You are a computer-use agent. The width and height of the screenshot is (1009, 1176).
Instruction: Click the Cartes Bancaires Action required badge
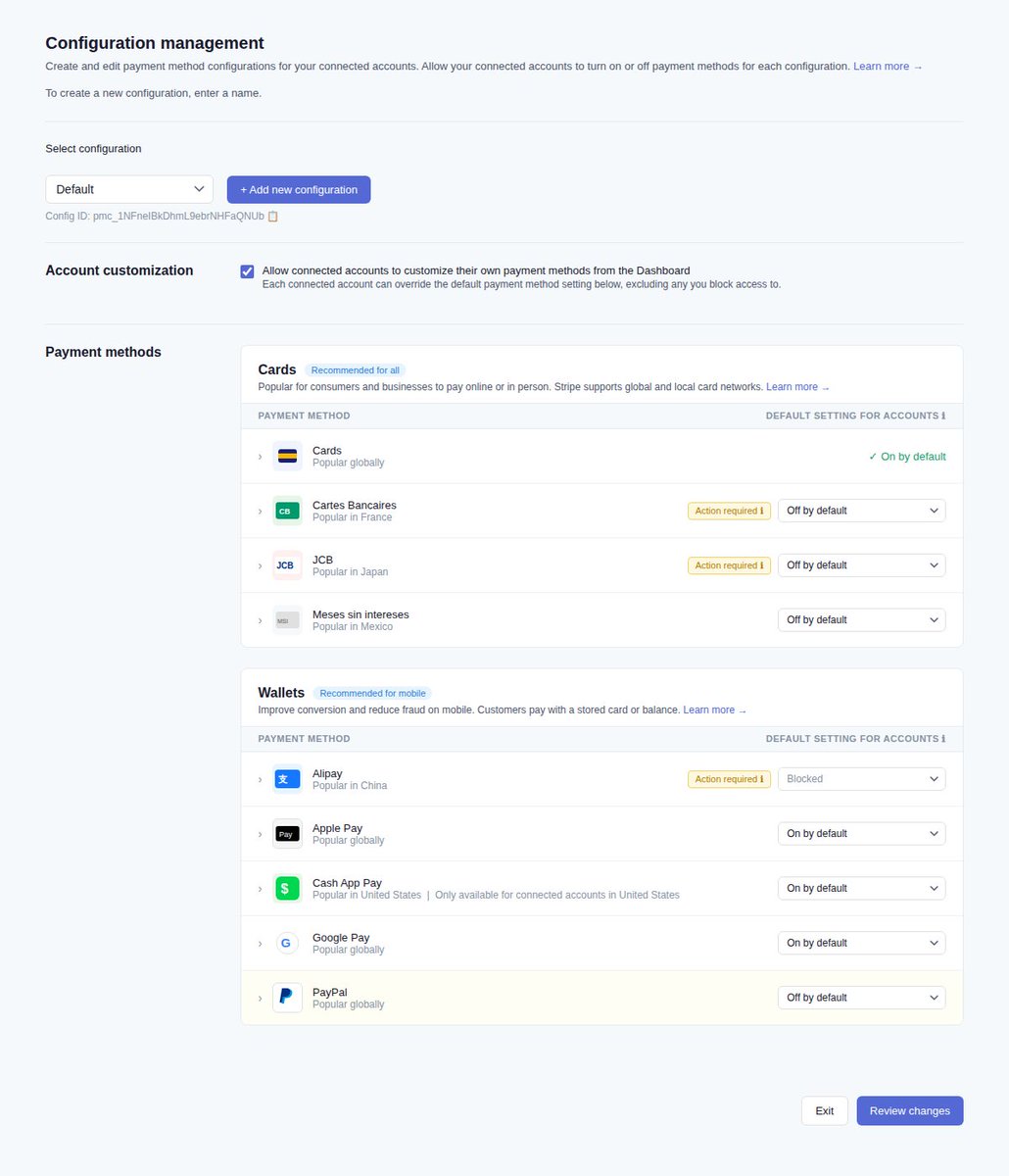[730, 511]
